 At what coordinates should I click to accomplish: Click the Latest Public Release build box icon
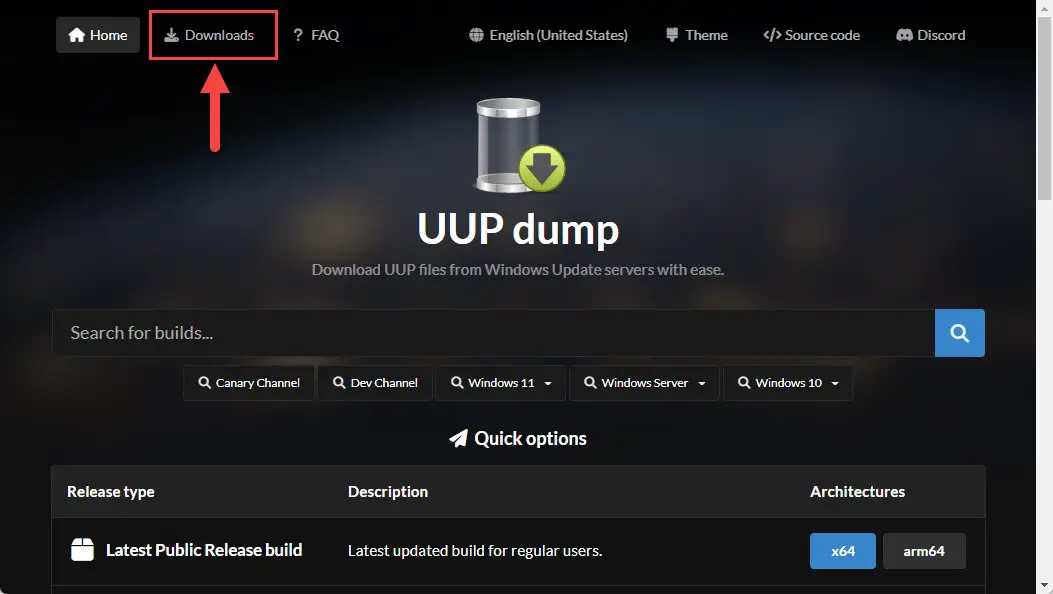(83, 550)
